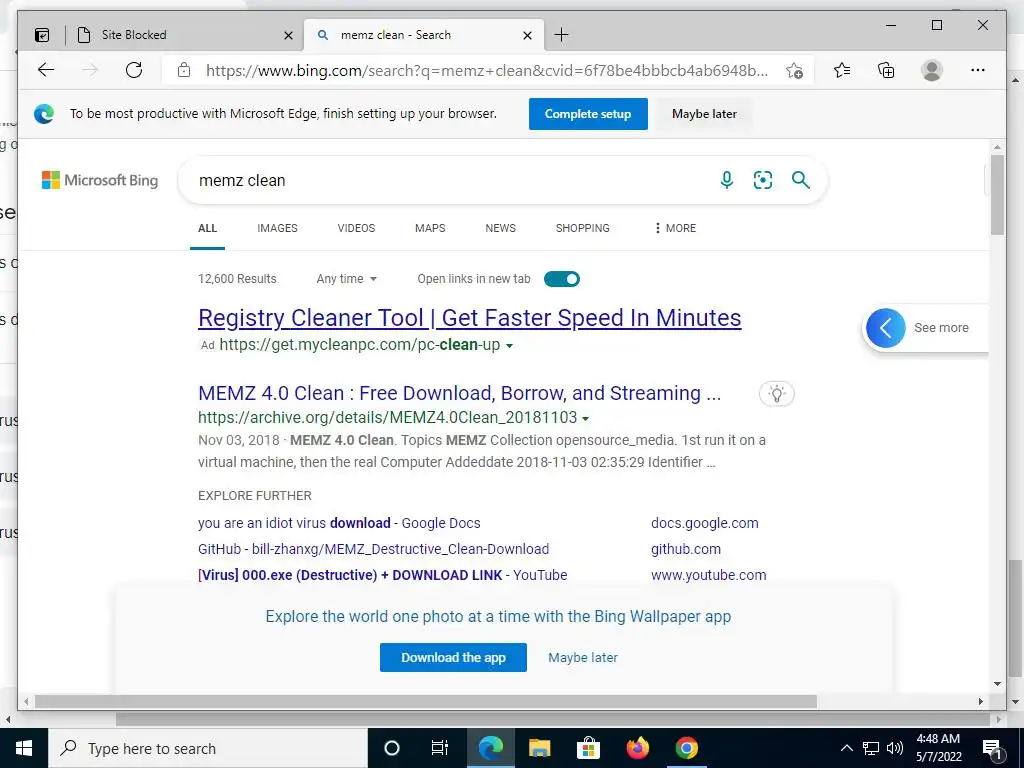This screenshot has height=768, width=1024.
Task: Click www.youtube.com domain link
Action: click(x=709, y=575)
